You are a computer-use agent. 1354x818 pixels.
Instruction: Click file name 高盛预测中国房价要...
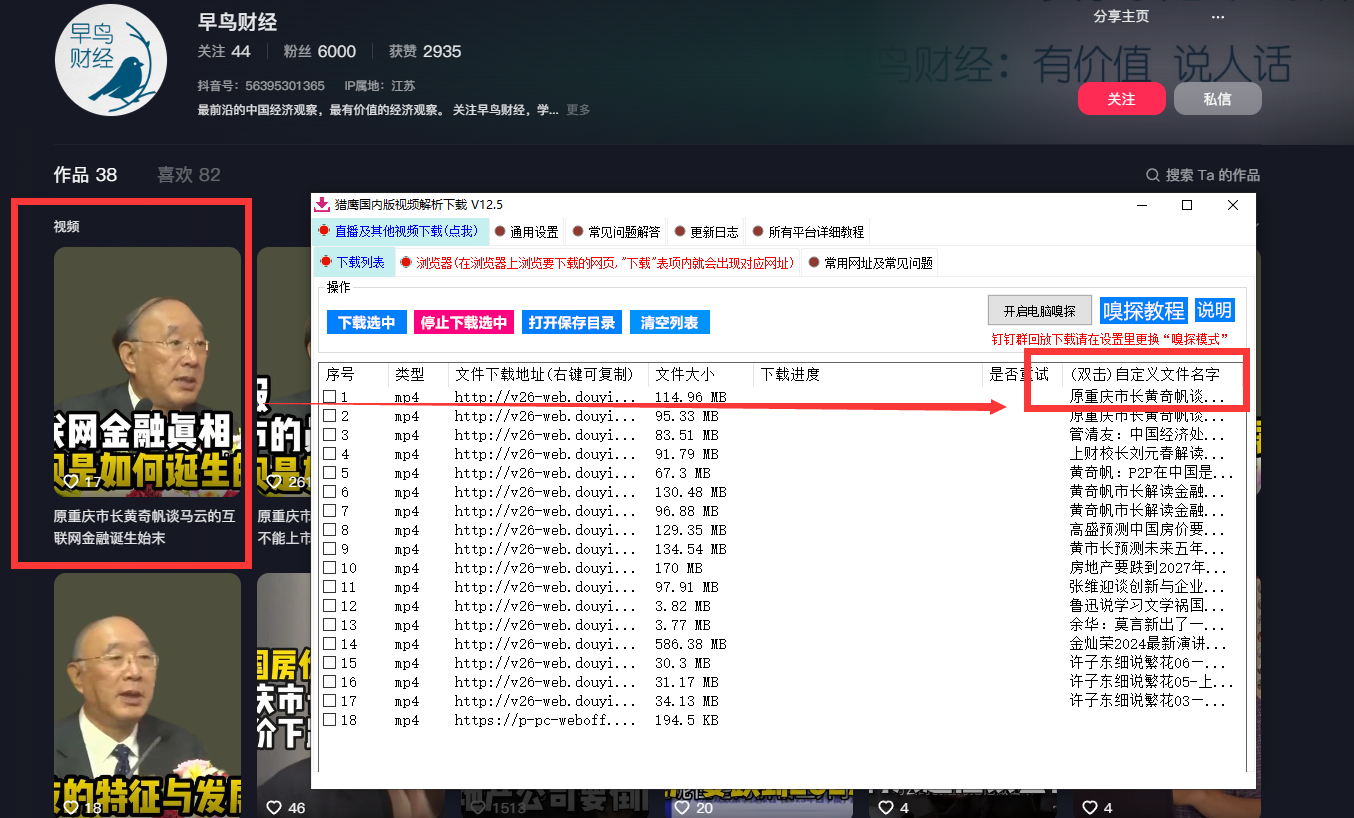(1147, 530)
